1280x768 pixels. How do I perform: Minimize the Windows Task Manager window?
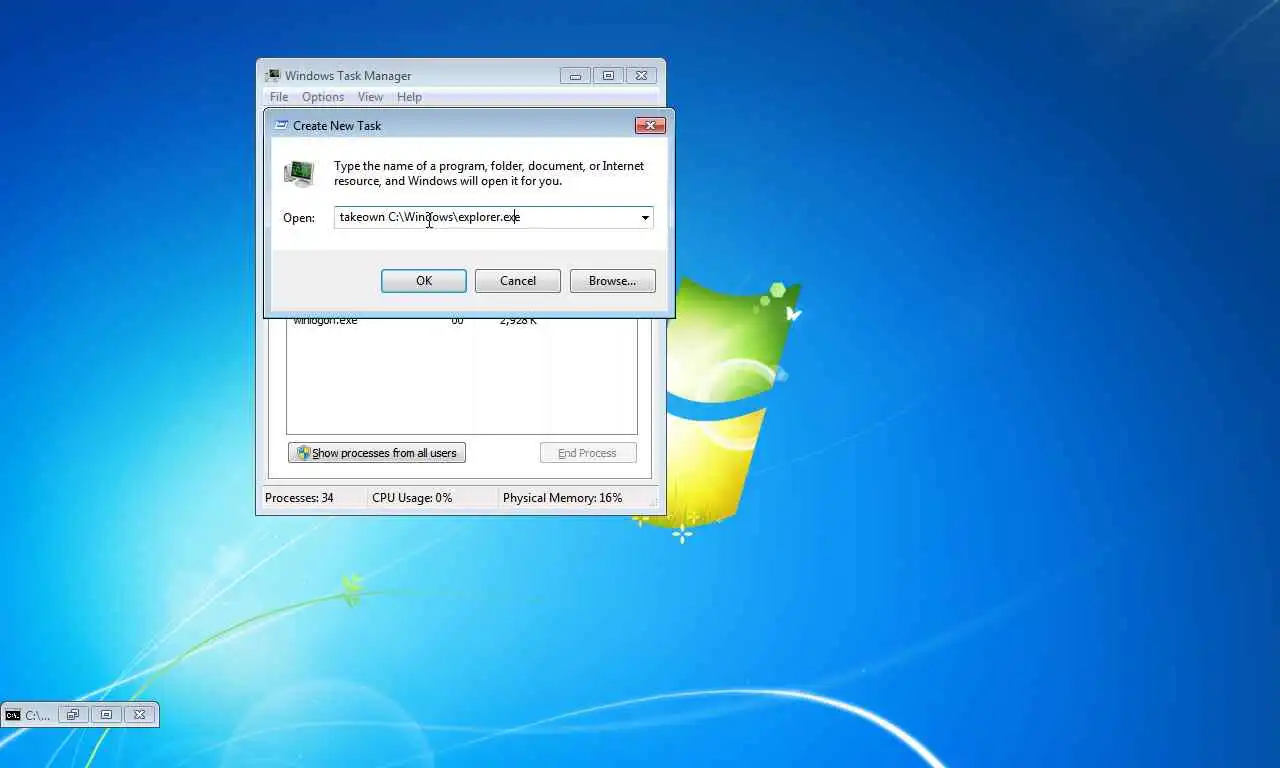click(x=575, y=75)
